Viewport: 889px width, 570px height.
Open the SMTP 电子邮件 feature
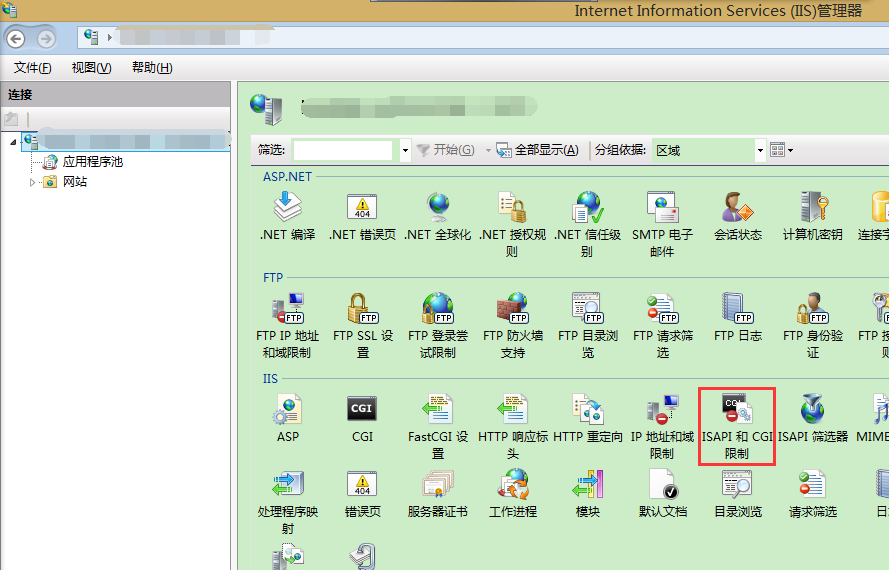pos(662,225)
